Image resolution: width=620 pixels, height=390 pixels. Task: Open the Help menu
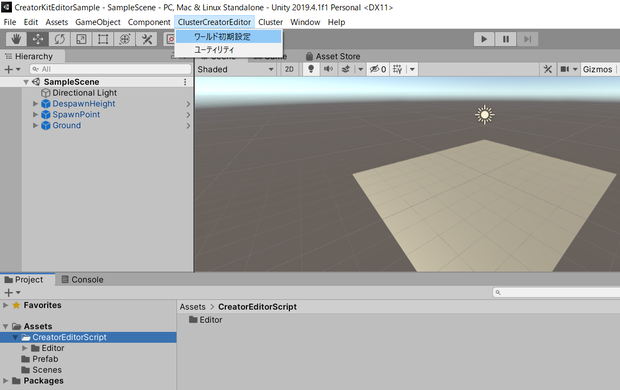click(x=336, y=22)
